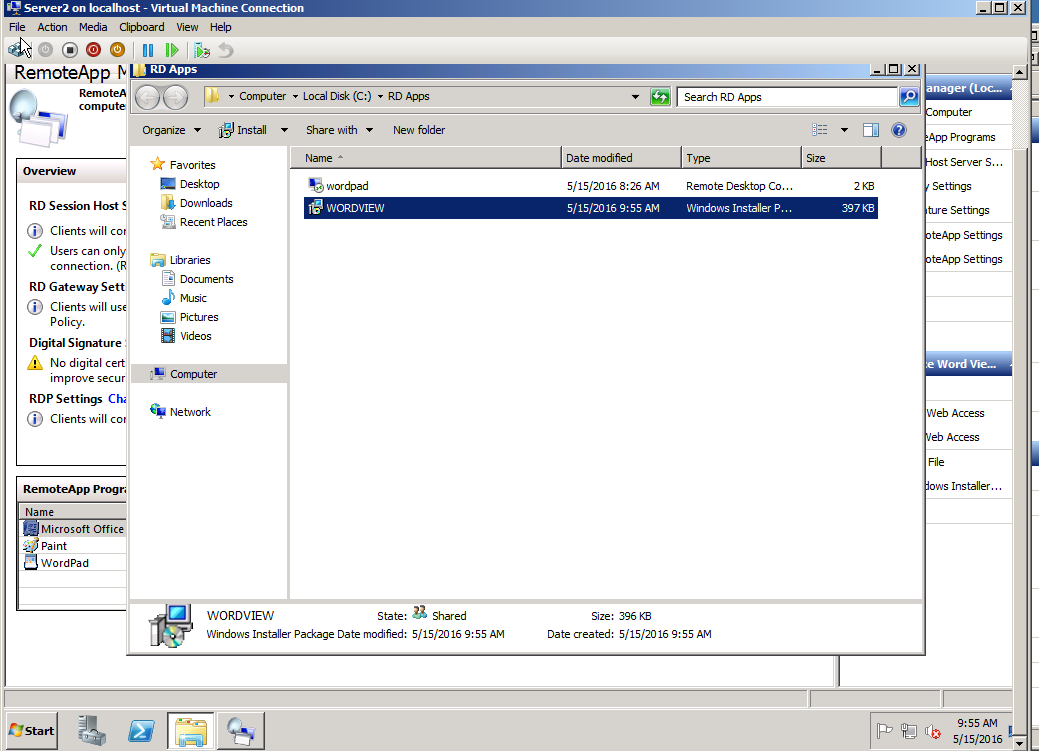Open PowerShell from taskbar

point(141,730)
